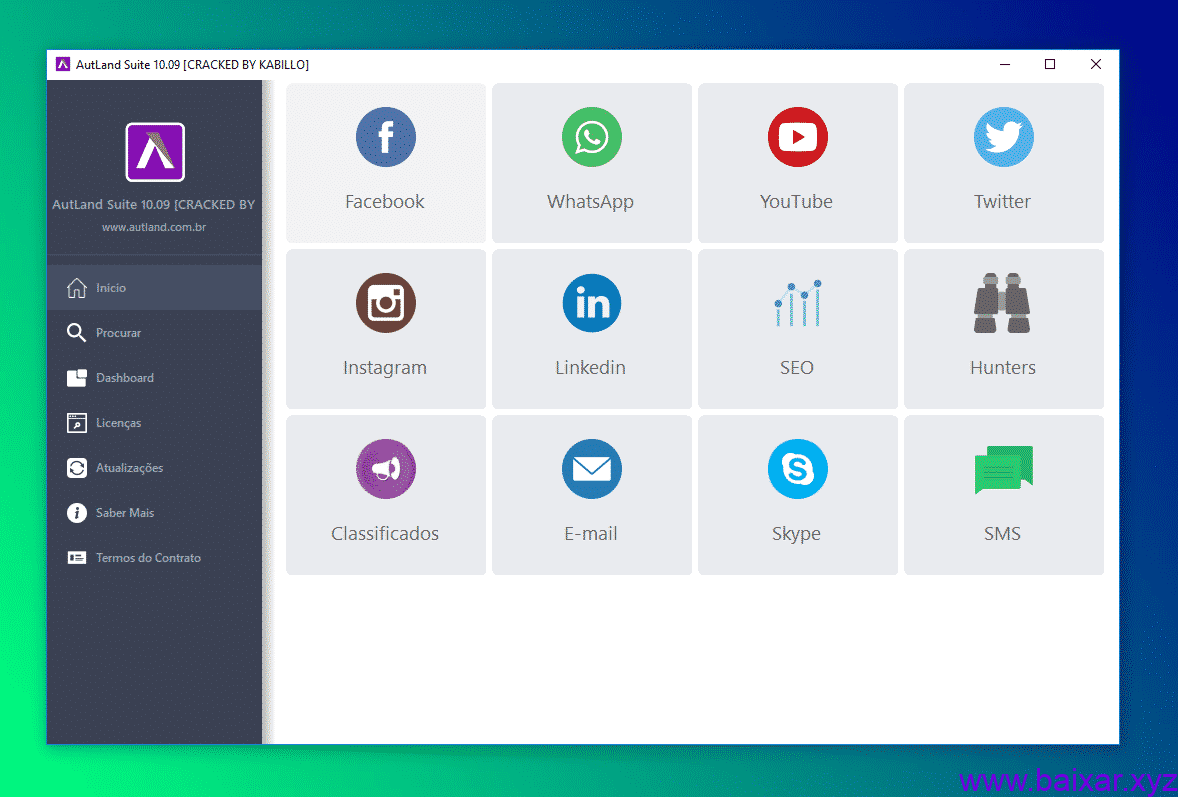This screenshot has height=797, width=1178.
Task: Open the SMS chat bubbles icon
Action: pyautogui.click(x=1003, y=470)
